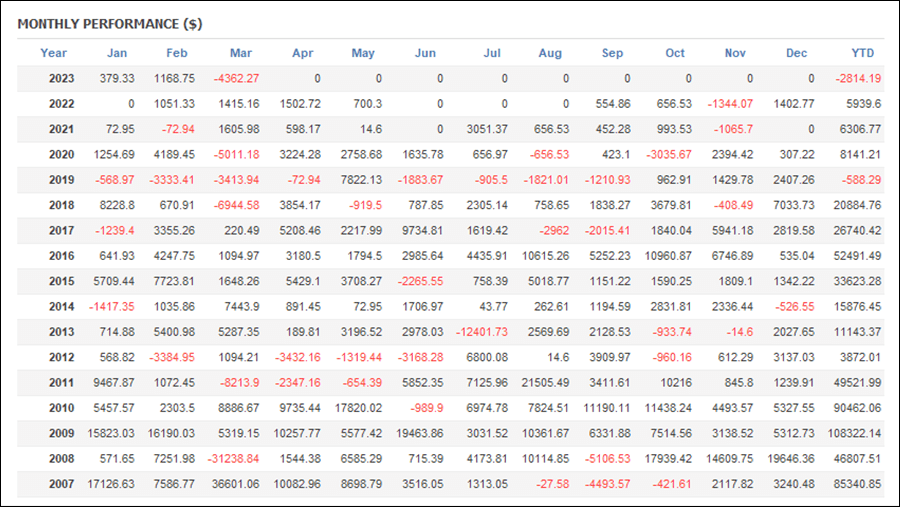The width and height of the screenshot is (900, 507).
Task: Click the Monthly Performance ($) heading
Action: coord(110,24)
